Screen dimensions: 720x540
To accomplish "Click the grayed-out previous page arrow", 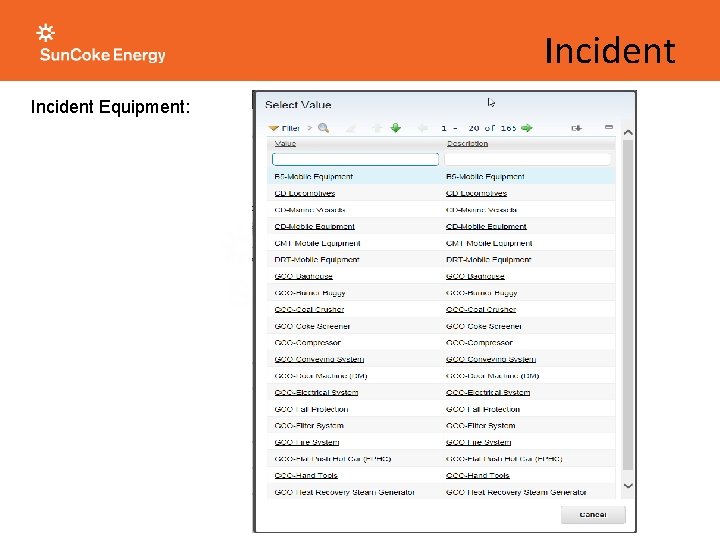I will pyautogui.click(x=422, y=128).
